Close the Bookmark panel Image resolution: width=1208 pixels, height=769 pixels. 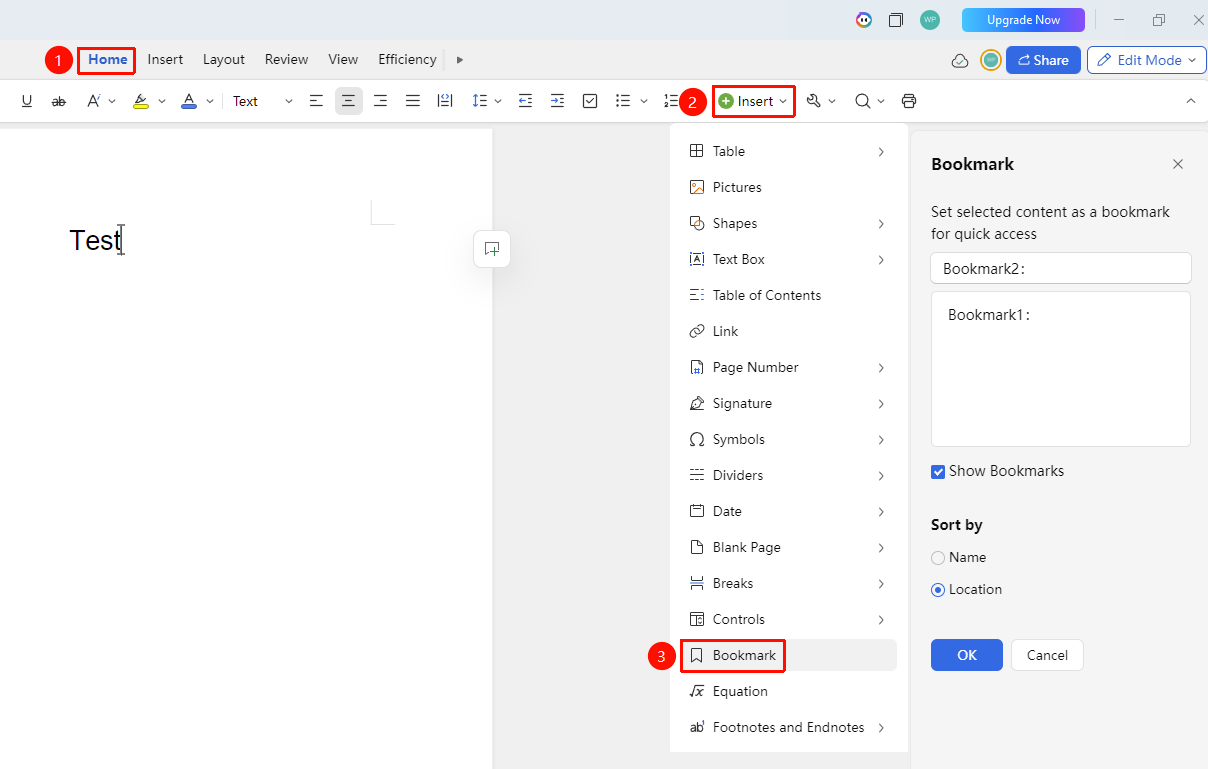(1178, 164)
